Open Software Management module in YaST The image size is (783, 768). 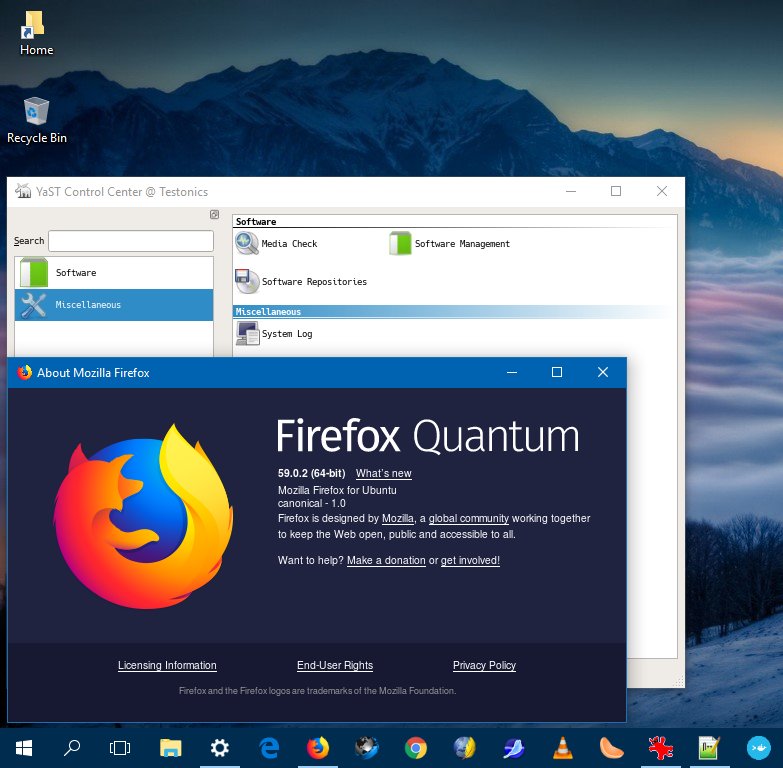449,244
